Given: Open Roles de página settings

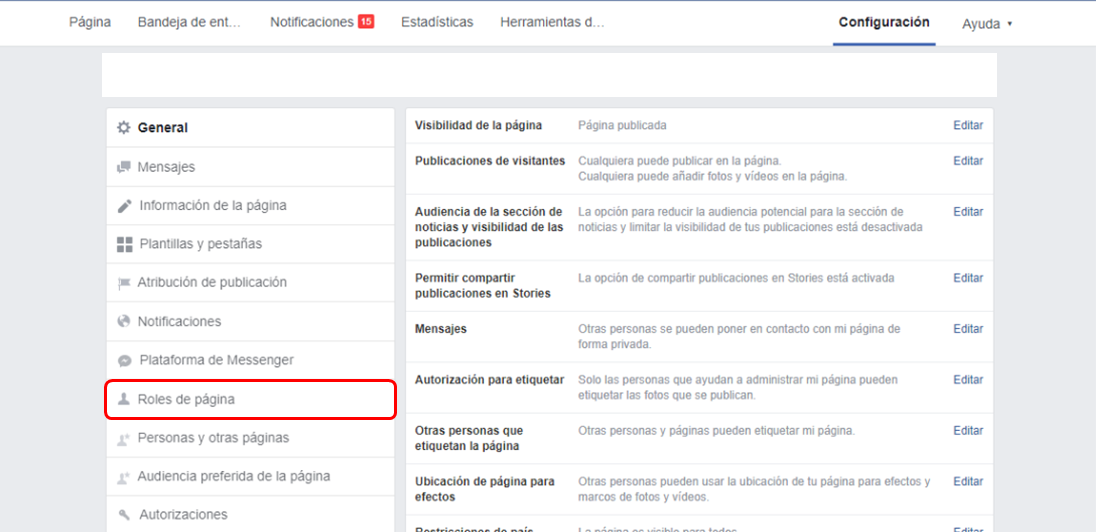Looking at the screenshot, I should (251, 399).
